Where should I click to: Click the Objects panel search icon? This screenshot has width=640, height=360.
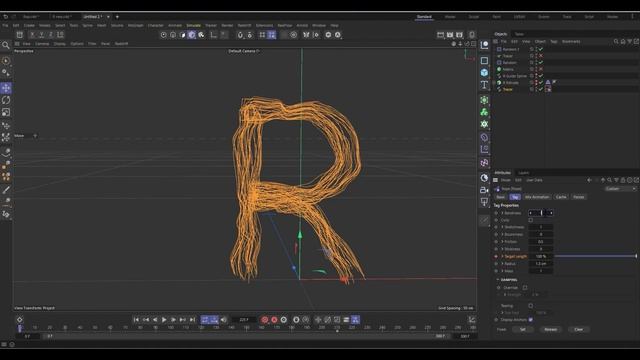(616, 41)
